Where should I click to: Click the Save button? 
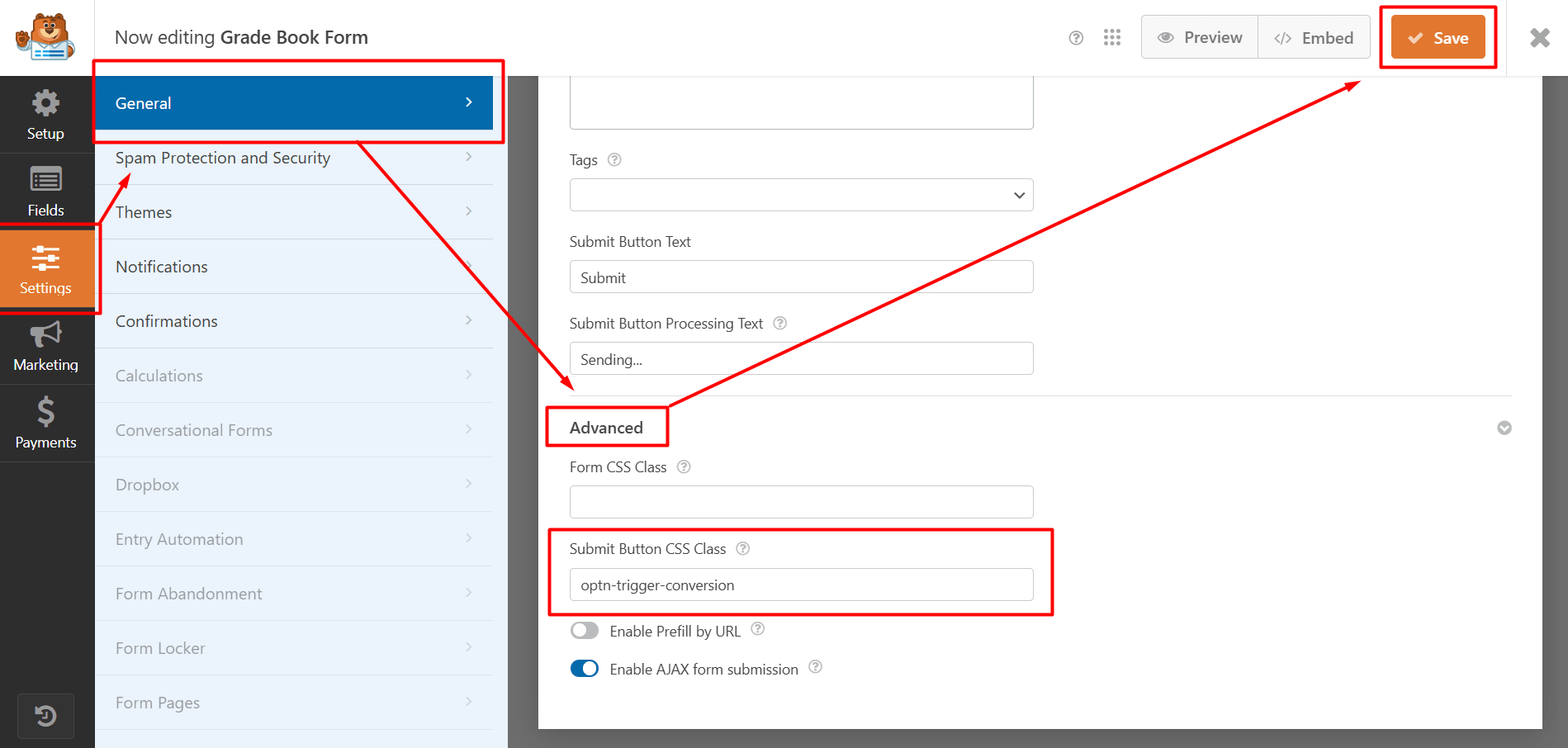tap(1438, 38)
